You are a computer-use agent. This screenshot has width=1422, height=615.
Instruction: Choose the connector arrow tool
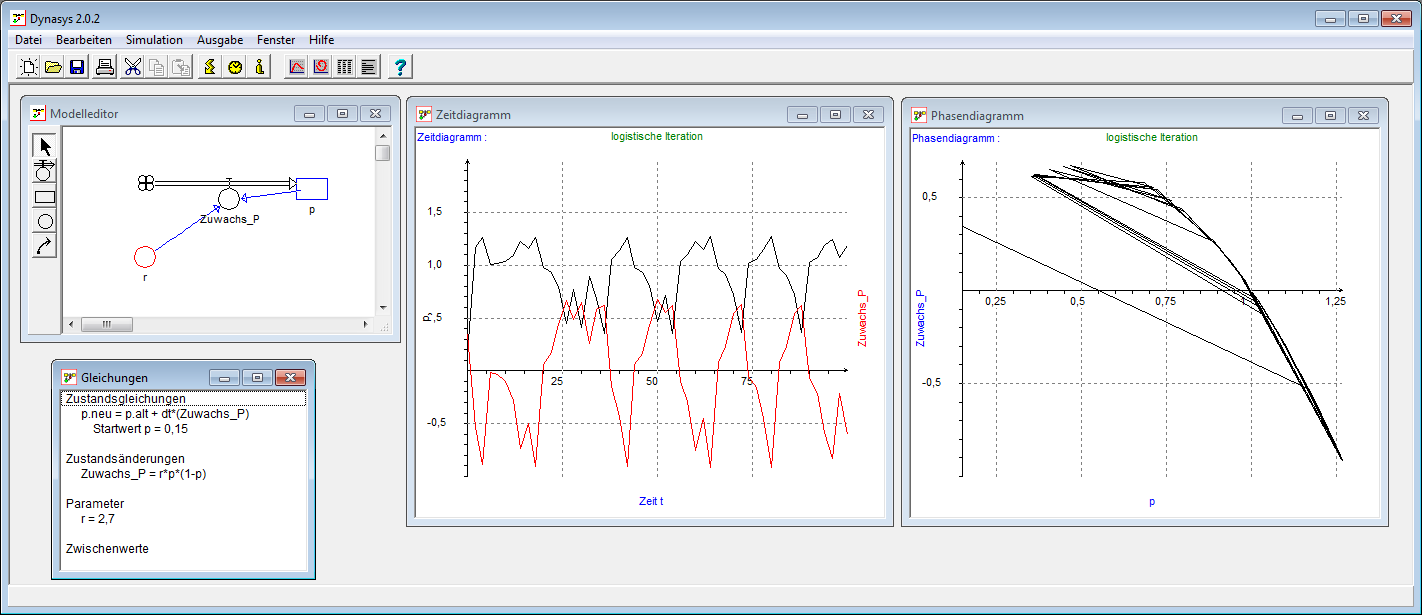(45, 245)
